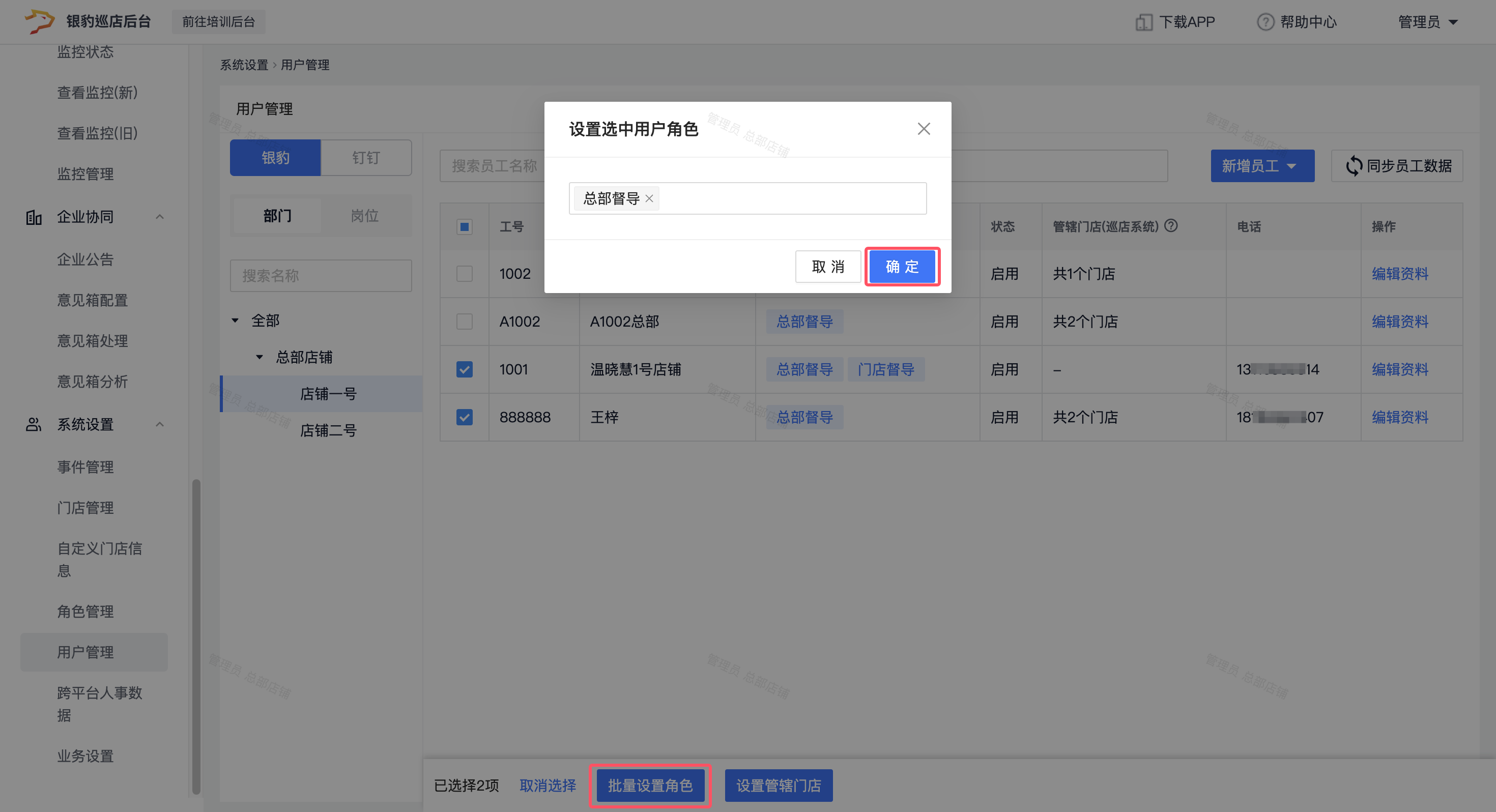Click the 取消选择 link
Screen dimensions: 1496x812
[x=547, y=785]
